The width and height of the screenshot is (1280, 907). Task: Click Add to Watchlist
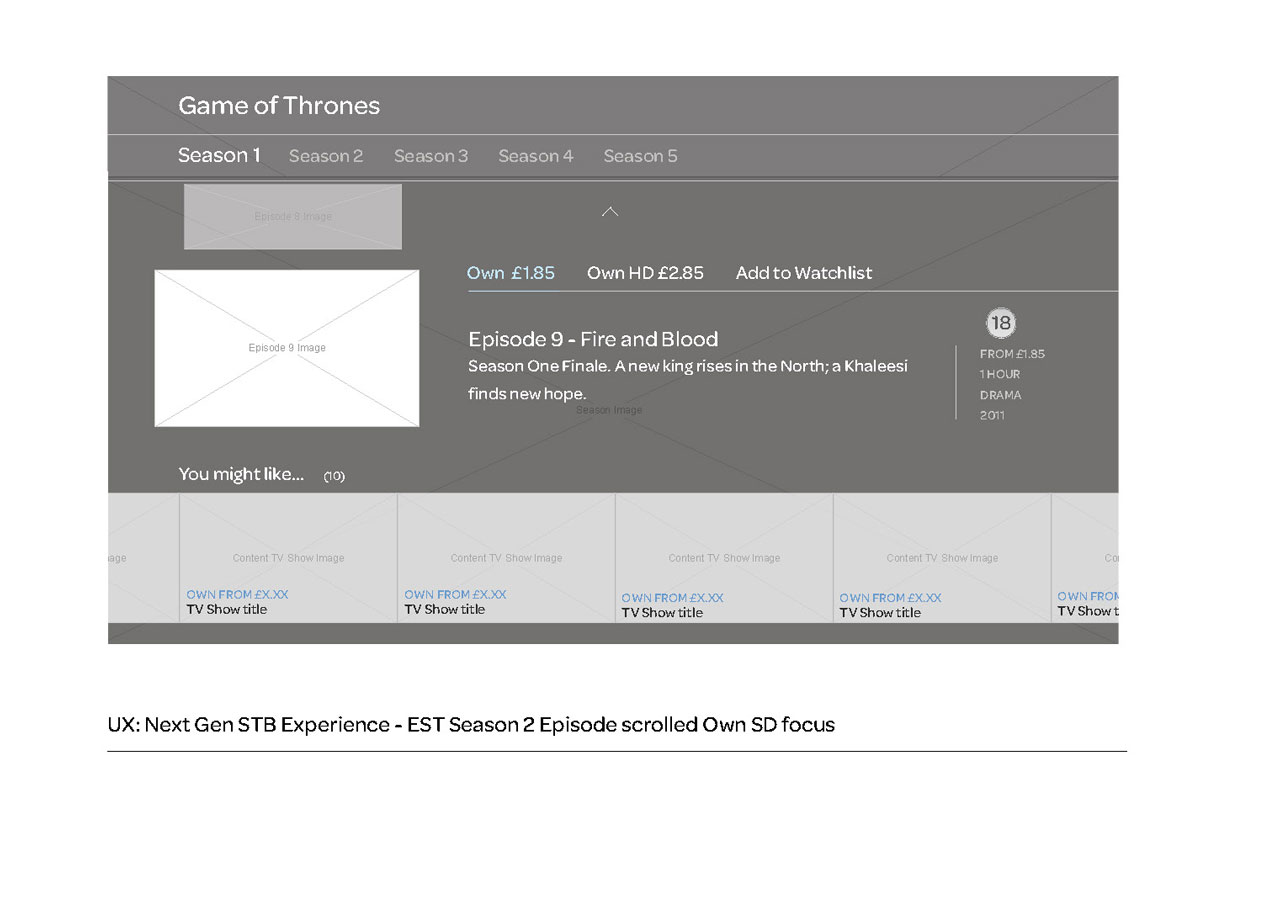tap(804, 273)
